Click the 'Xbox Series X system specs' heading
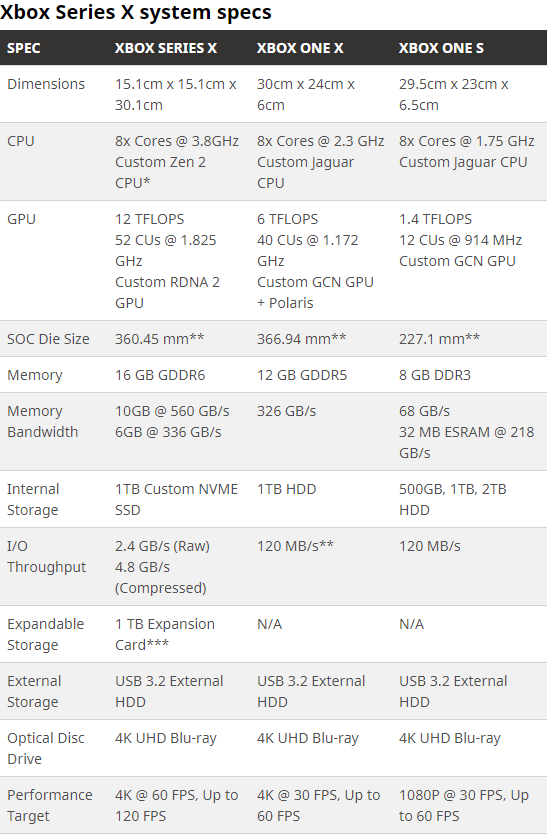This screenshot has width=551, height=839. pos(136,12)
